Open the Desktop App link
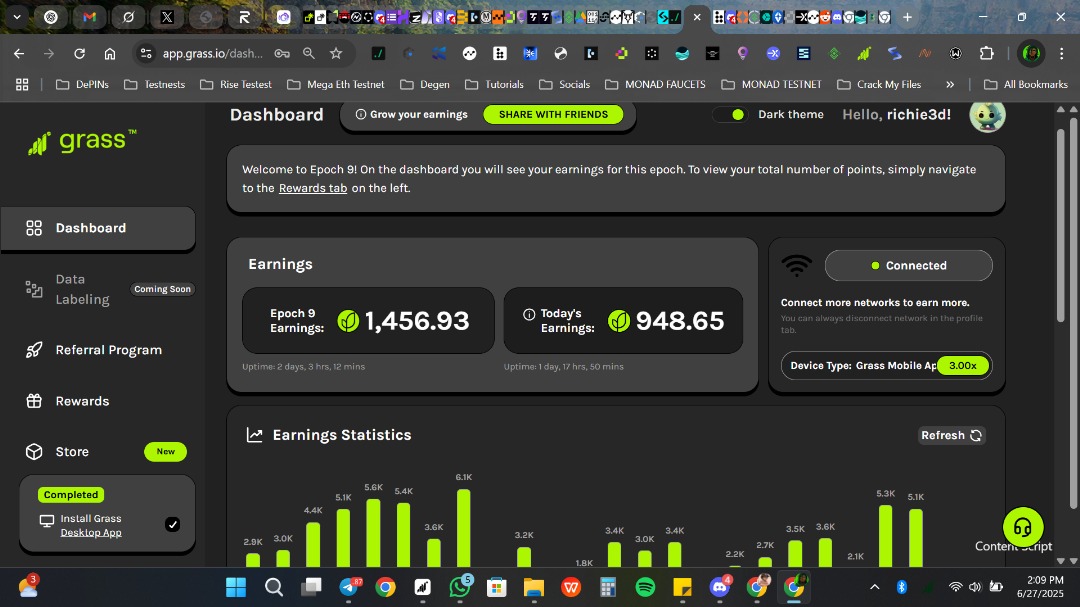The image size is (1080, 607). [x=91, y=533]
